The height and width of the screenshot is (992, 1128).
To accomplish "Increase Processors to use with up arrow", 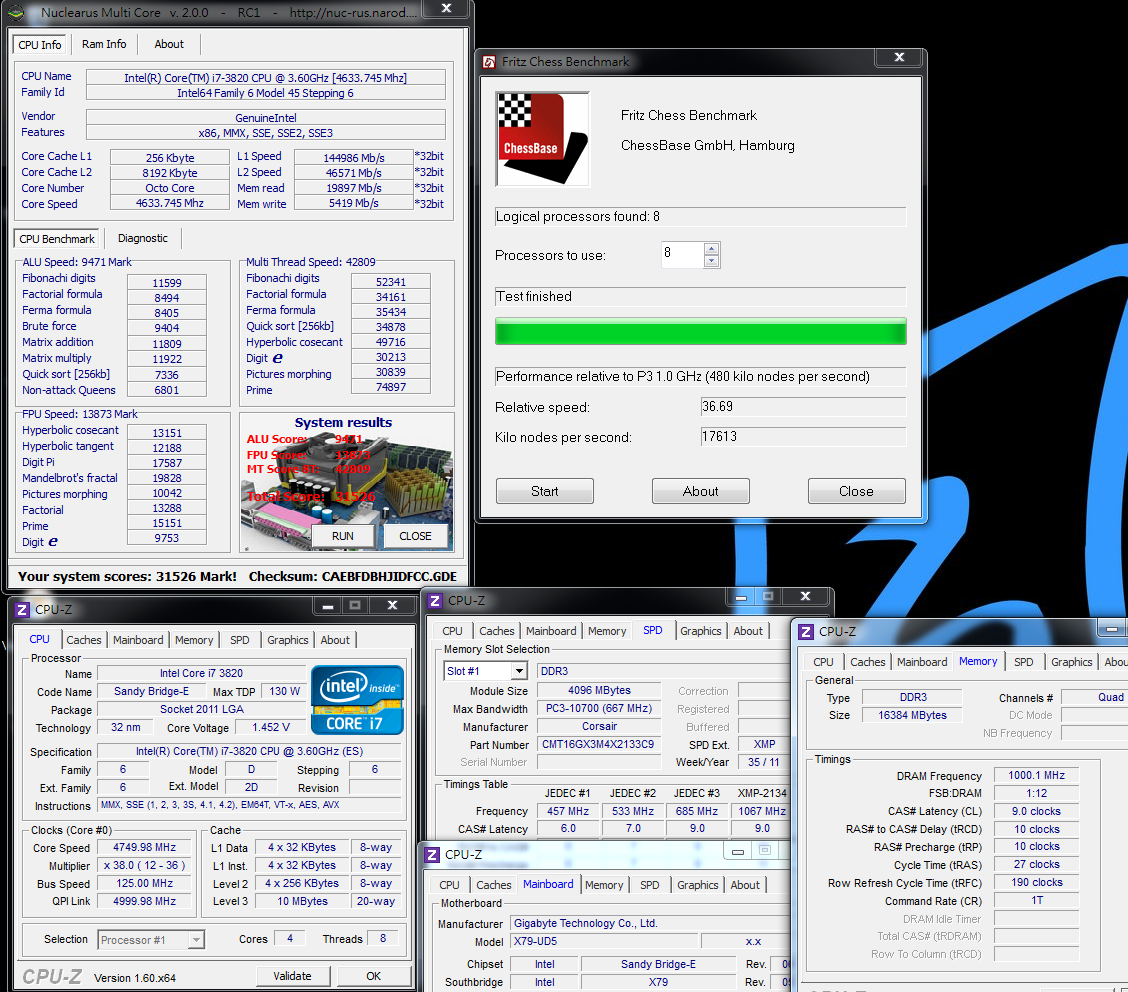I will [711, 249].
